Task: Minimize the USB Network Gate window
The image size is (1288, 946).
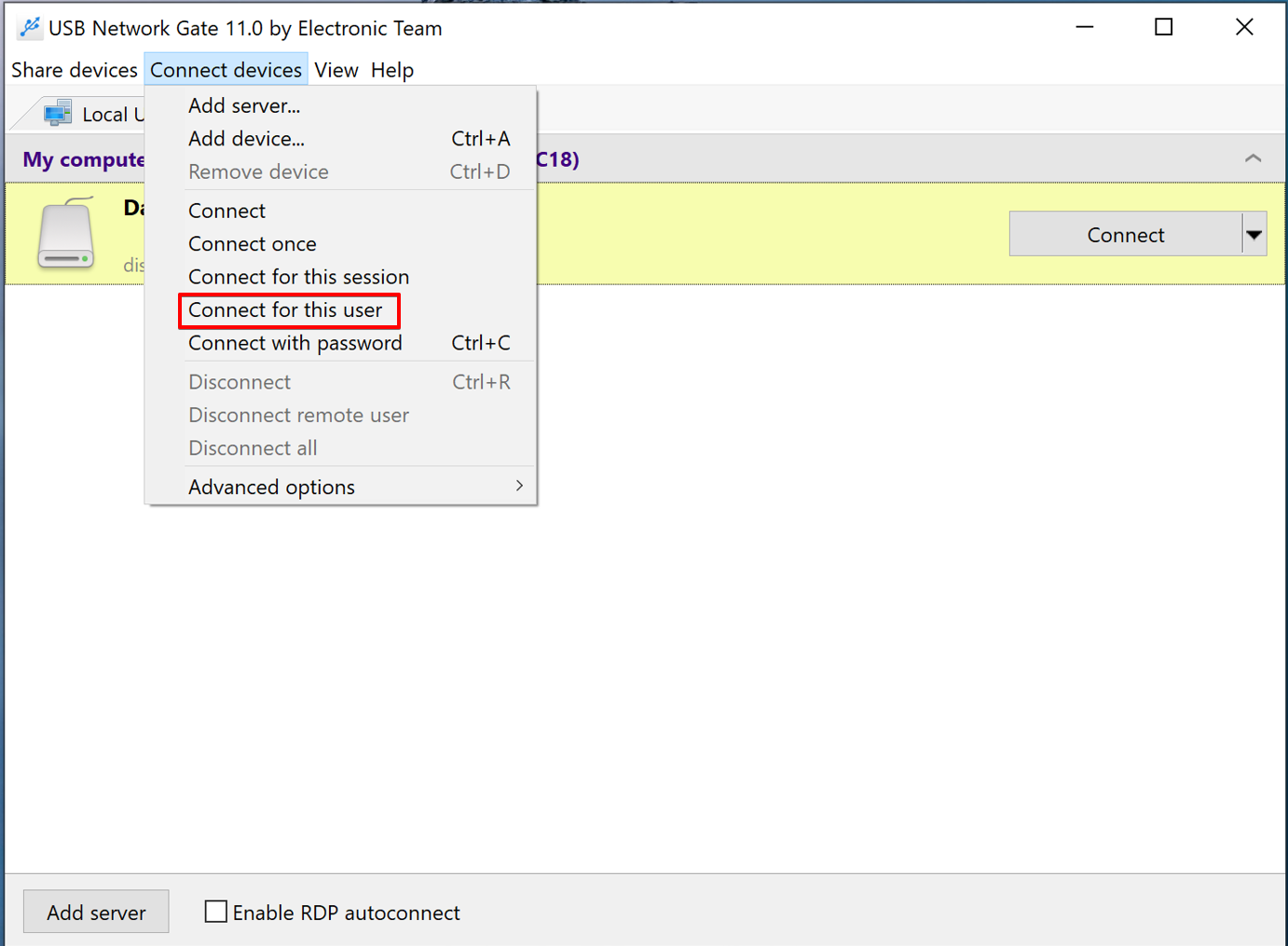Action: coord(1084,27)
